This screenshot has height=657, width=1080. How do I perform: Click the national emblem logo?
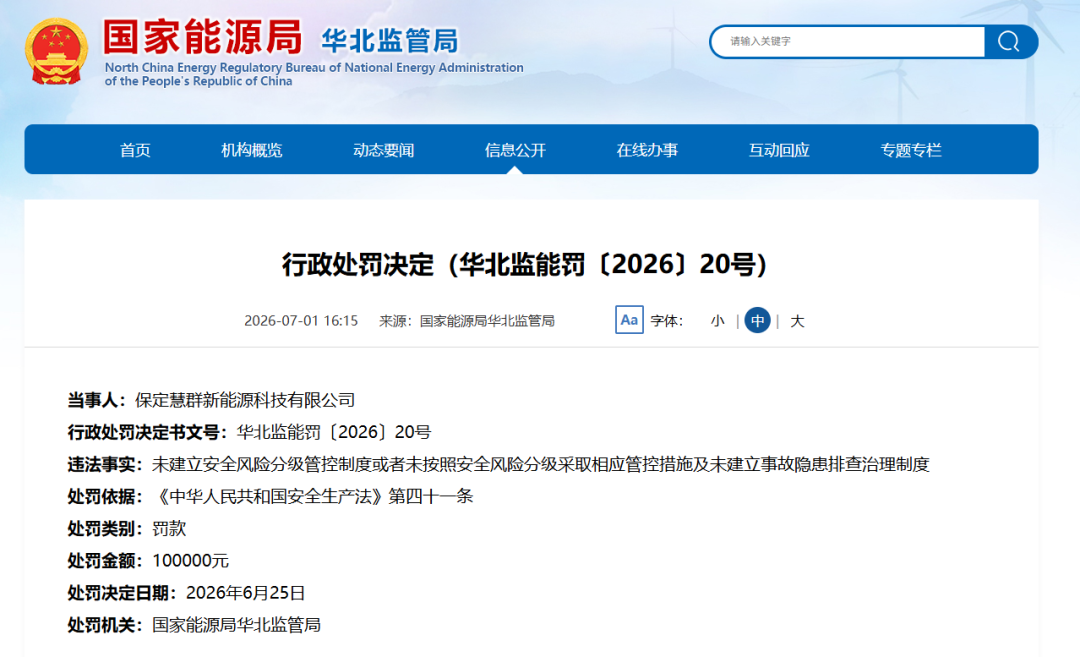(x=56, y=52)
